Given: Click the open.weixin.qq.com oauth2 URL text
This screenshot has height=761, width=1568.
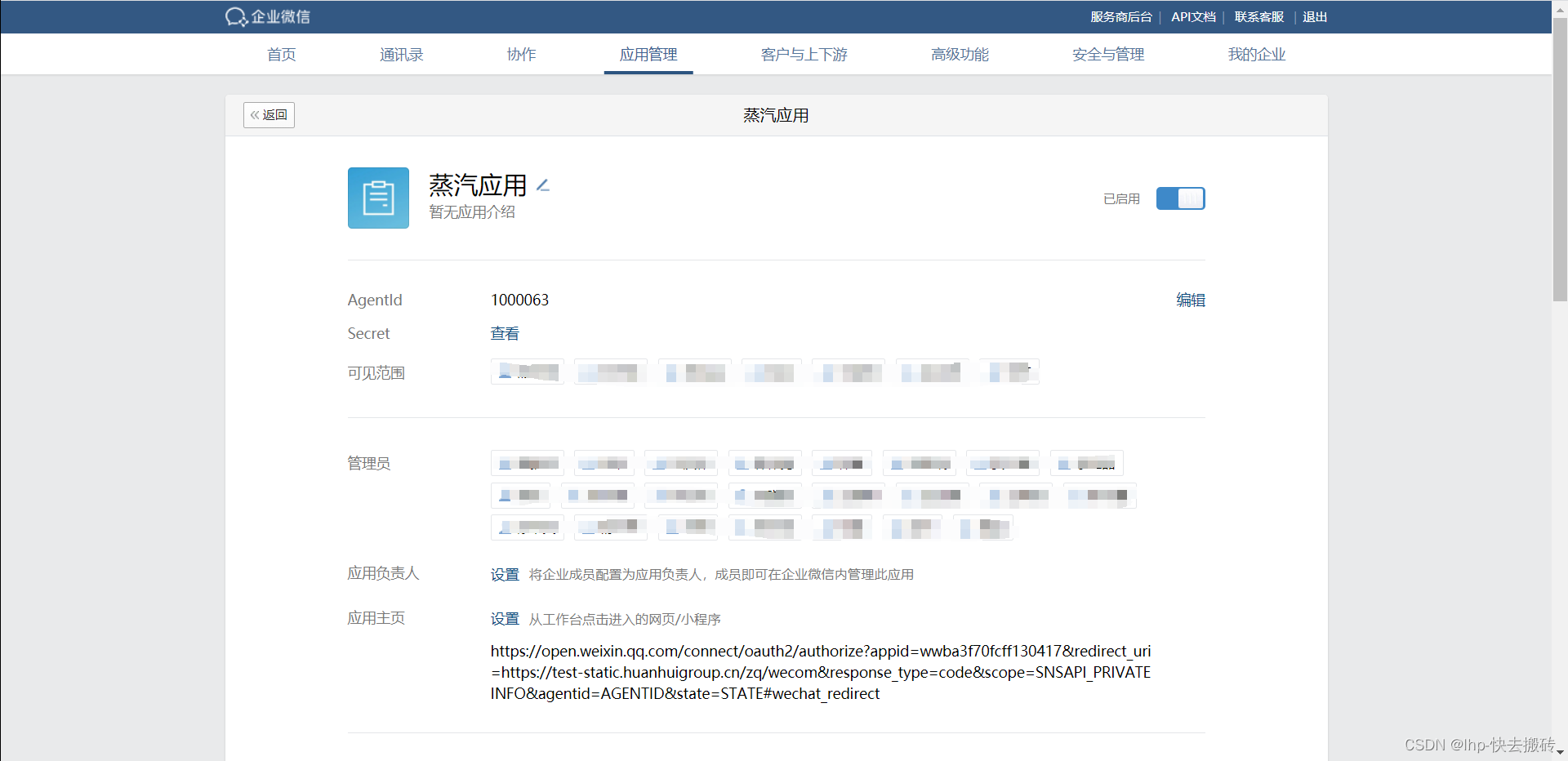Looking at the screenshot, I should 821,672.
